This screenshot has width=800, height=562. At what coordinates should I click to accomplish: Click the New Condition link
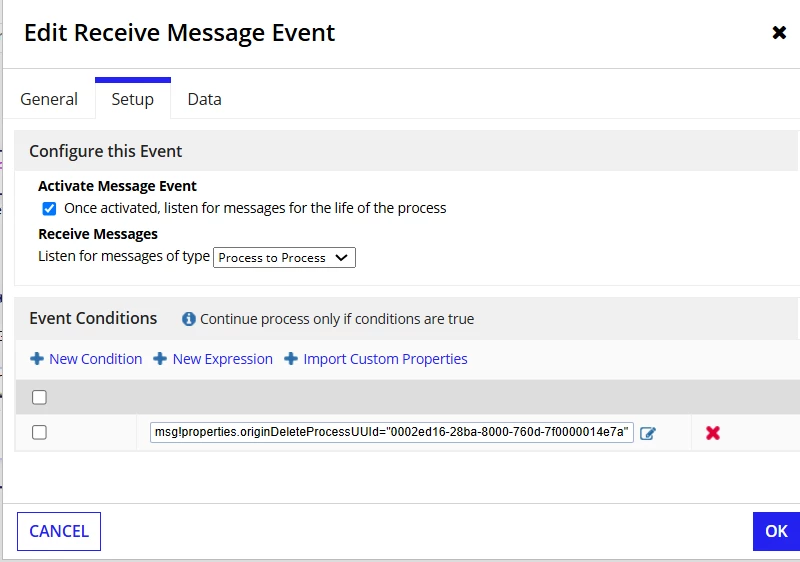(x=95, y=359)
